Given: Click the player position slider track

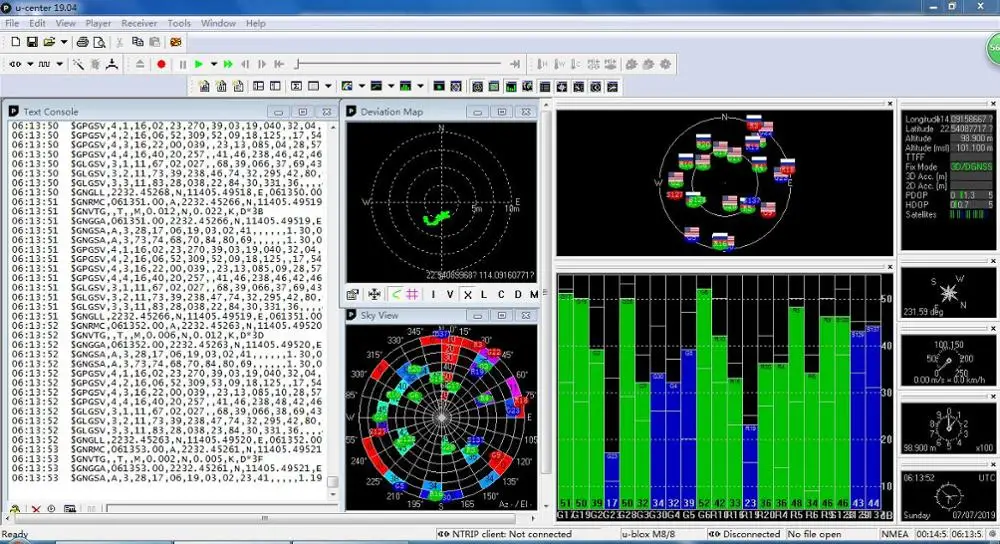Looking at the screenshot, I should click(399, 64).
